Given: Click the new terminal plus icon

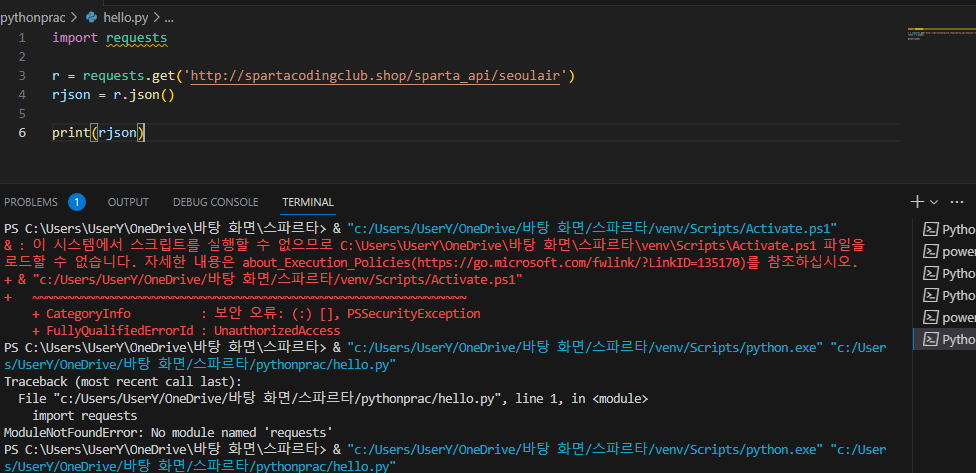Looking at the screenshot, I should coord(917,202).
